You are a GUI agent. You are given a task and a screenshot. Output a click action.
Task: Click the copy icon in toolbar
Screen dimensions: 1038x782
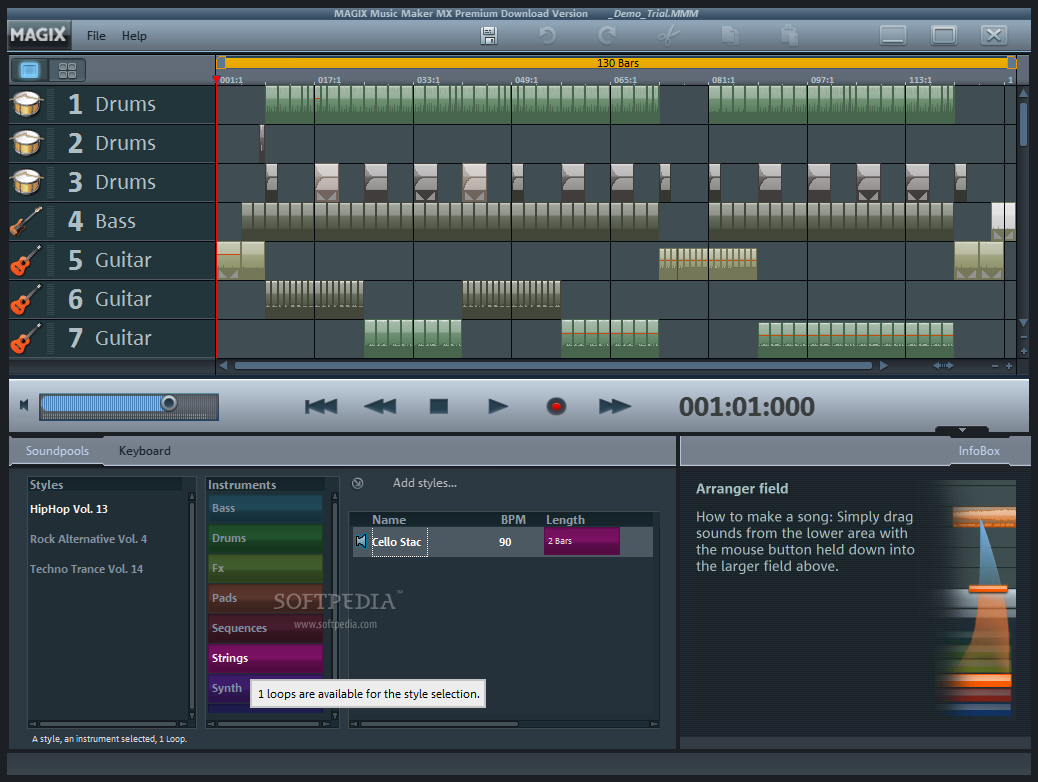(x=730, y=35)
